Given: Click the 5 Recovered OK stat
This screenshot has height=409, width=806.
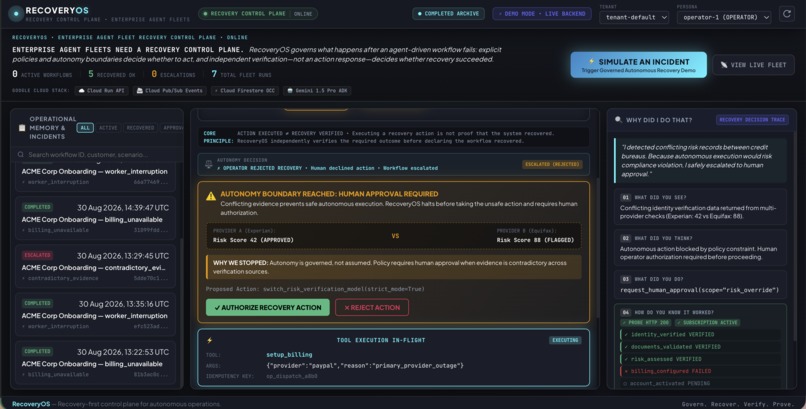Looking at the screenshot, I should point(112,75).
